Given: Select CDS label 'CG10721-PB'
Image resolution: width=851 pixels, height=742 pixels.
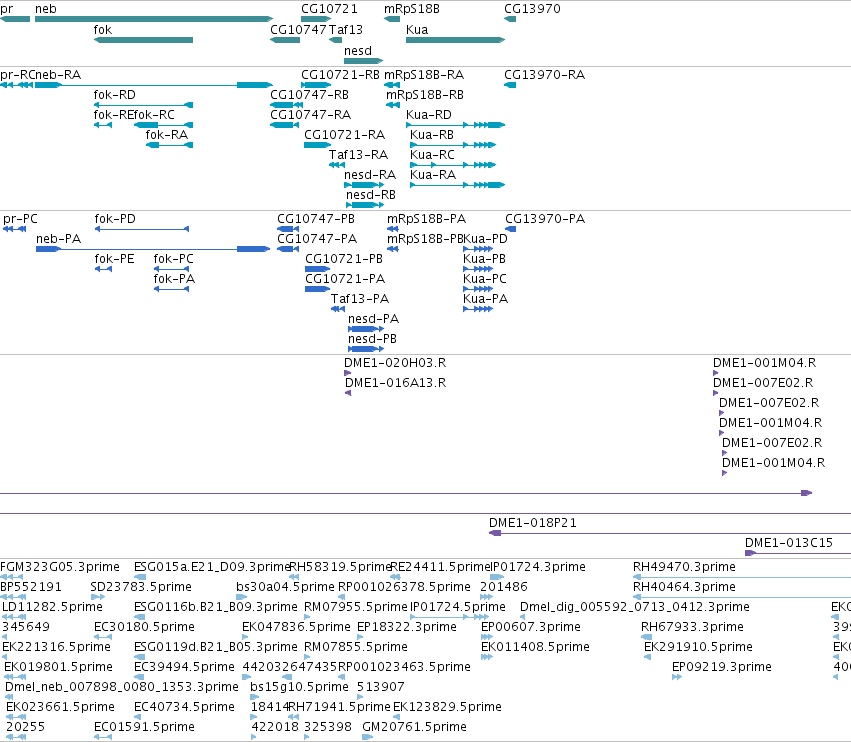Looking at the screenshot, I should (x=344, y=258).
